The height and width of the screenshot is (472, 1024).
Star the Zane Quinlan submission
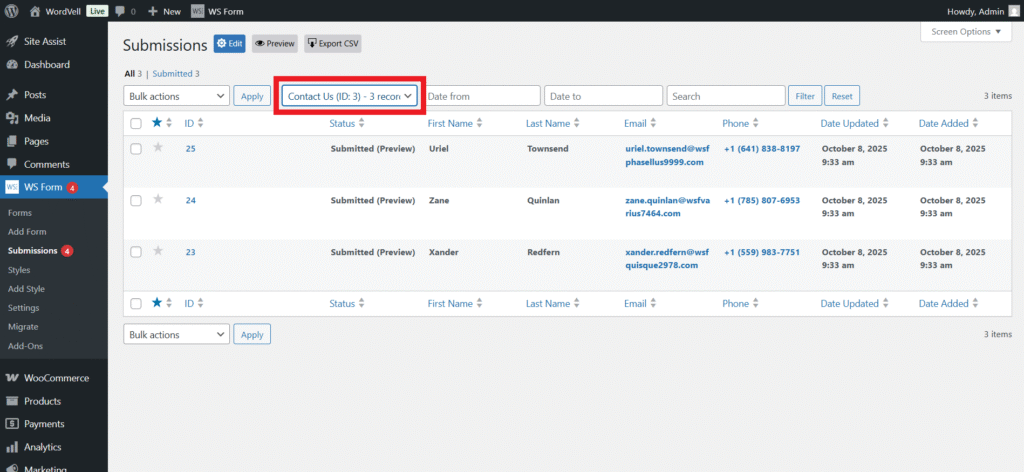pos(157,200)
